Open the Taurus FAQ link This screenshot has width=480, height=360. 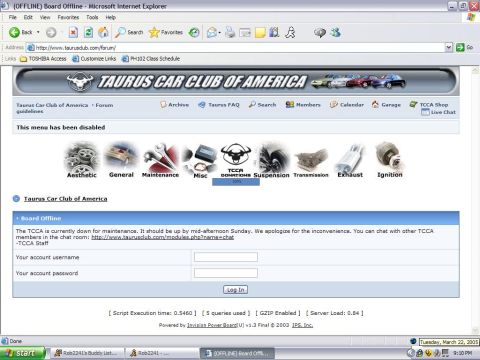[x=219, y=105]
